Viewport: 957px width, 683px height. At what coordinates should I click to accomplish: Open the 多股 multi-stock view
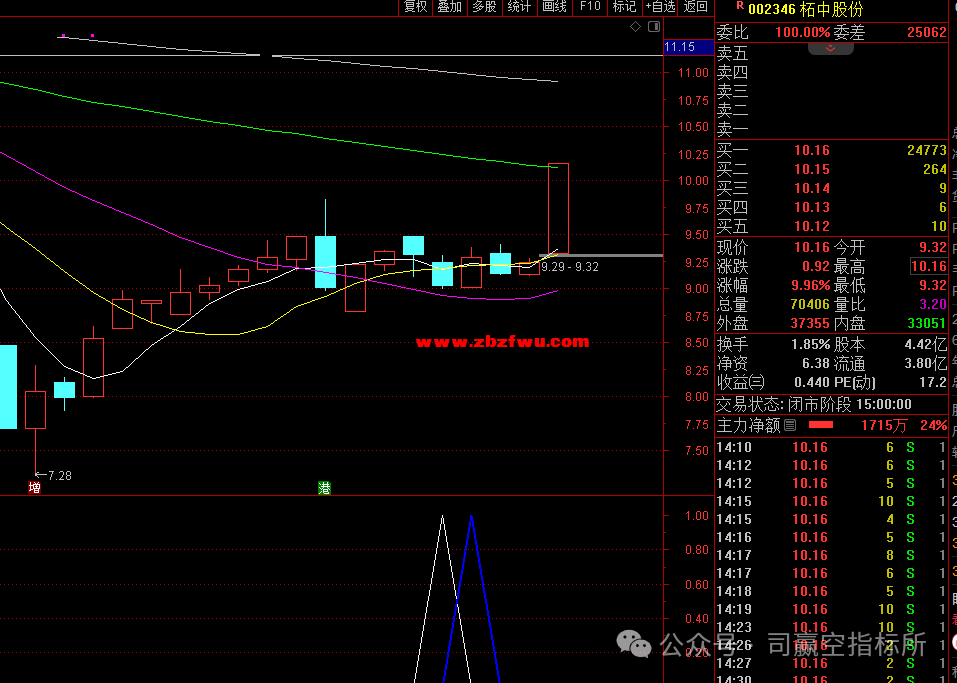tap(485, 7)
